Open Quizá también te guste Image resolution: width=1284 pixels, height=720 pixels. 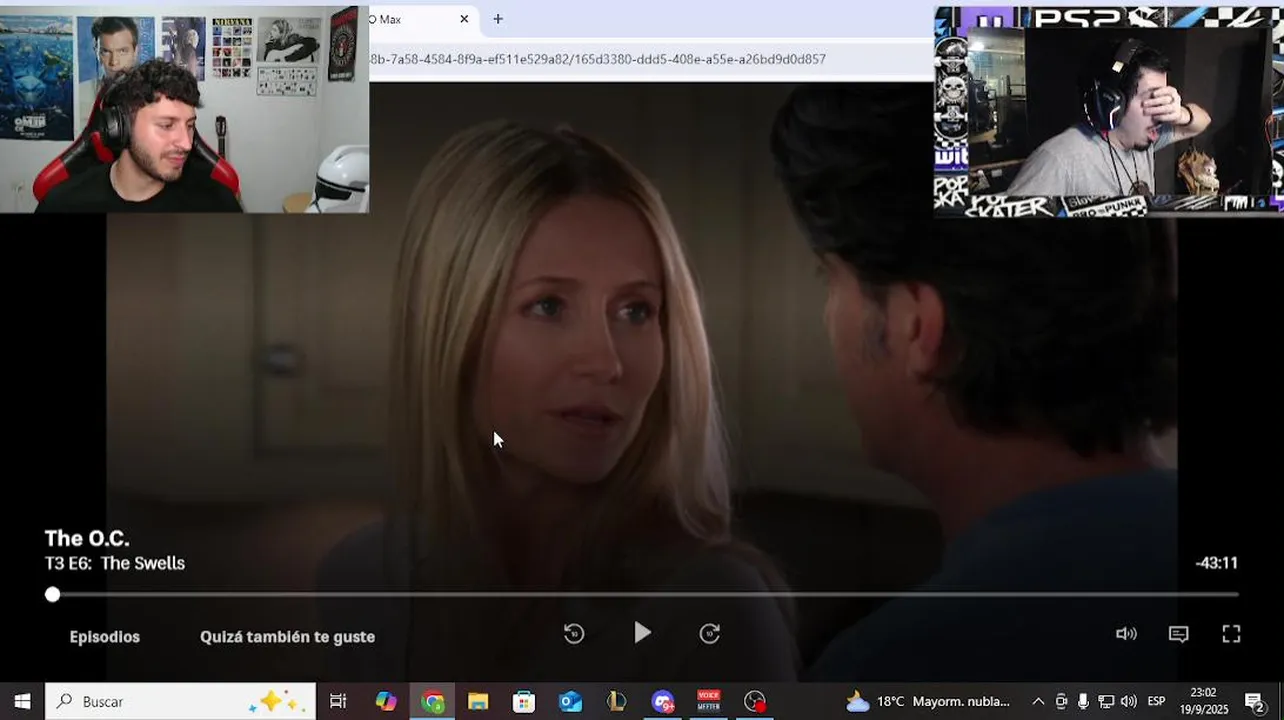point(287,637)
